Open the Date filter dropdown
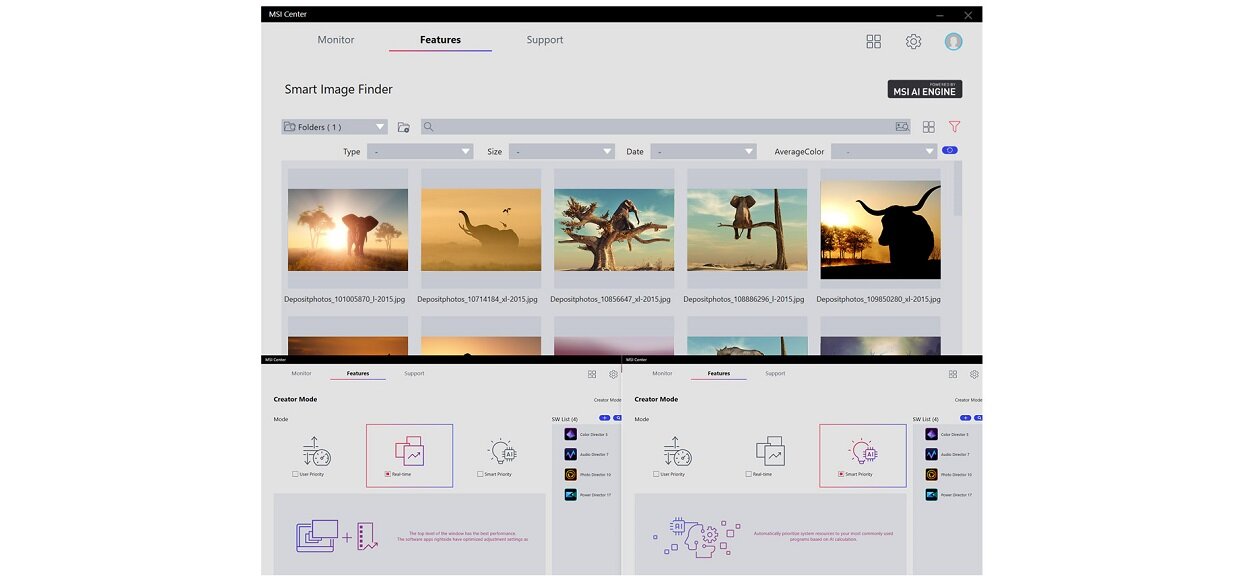Screen dimensions: 1250x581 [x=703, y=151]
